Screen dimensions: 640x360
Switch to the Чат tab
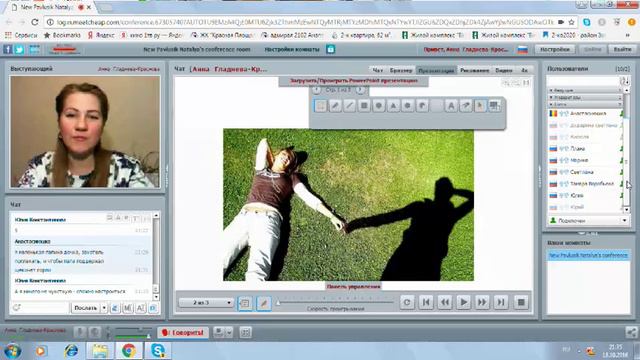click(378, 70)
